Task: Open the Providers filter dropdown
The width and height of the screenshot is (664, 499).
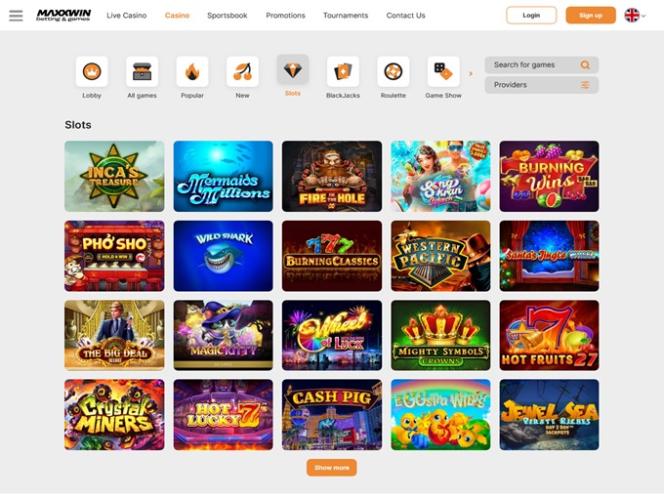Action: 542,85
